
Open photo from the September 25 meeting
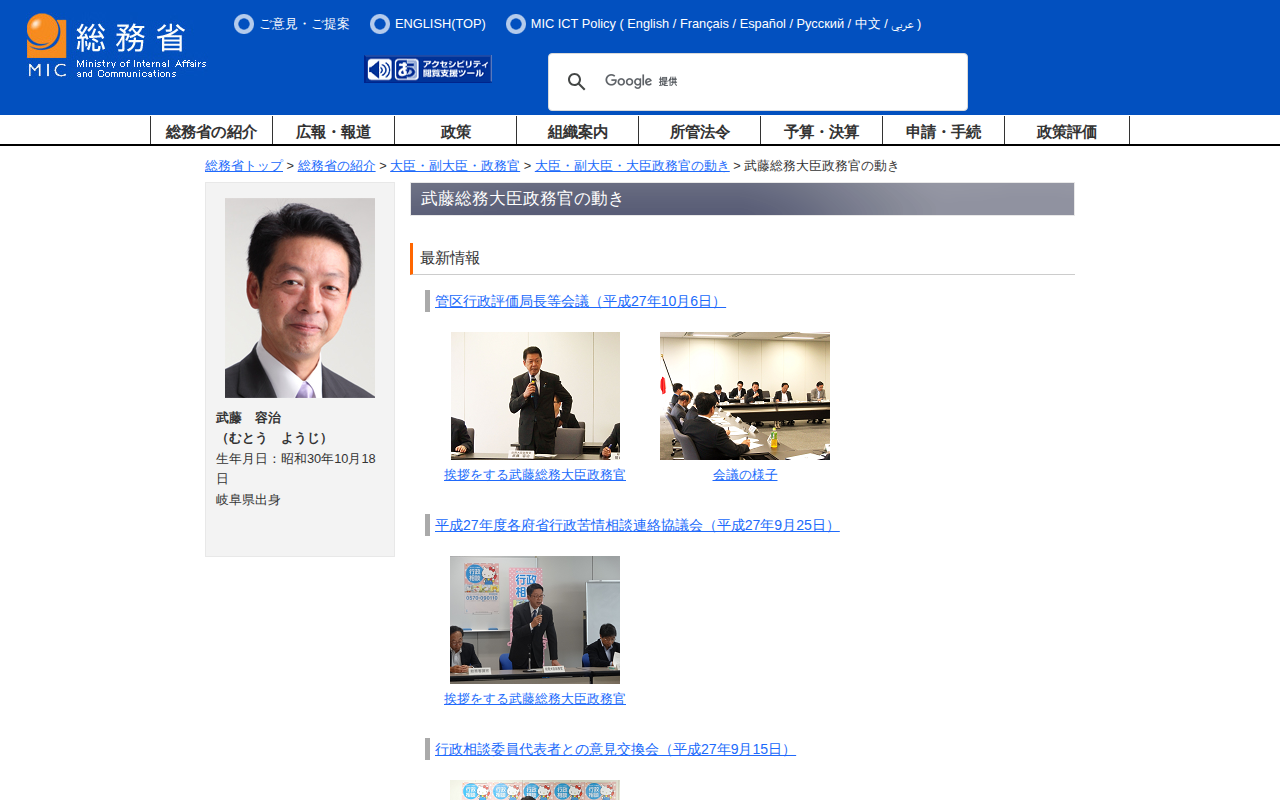535,620
